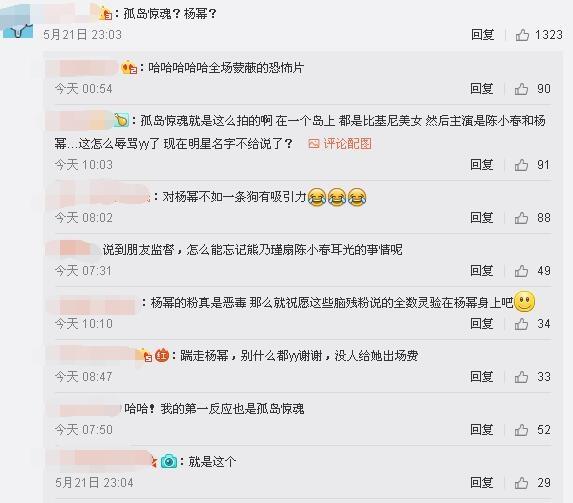Reply to the 今天 10:03 comment
This screenshot has width=573, height=503.
(482, 165)
